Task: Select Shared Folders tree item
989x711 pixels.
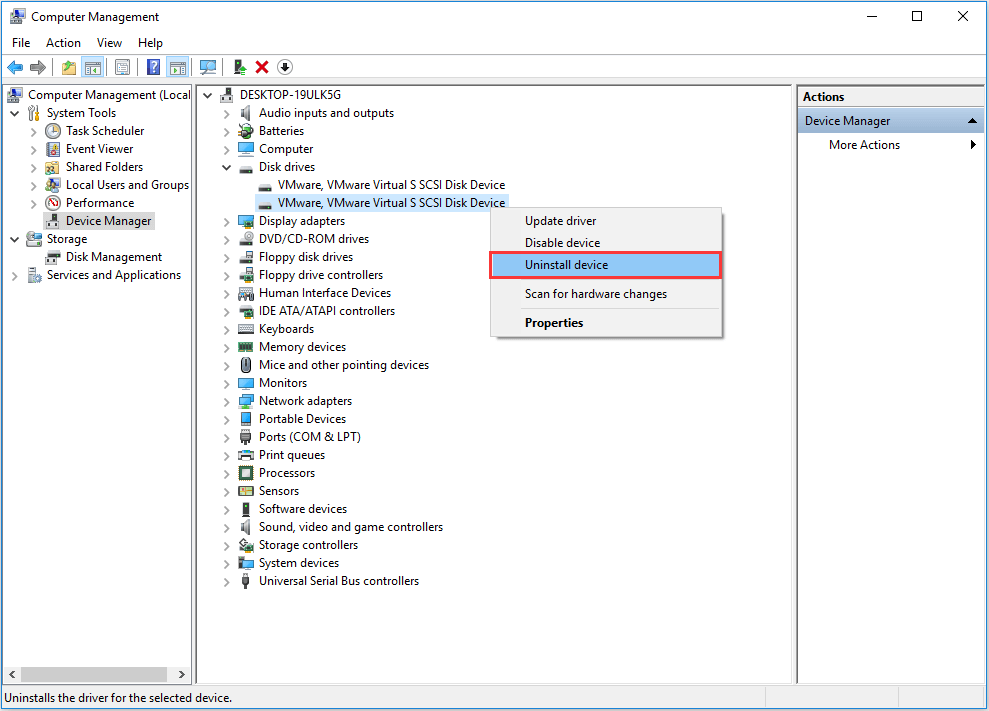Action: [104, 167]
